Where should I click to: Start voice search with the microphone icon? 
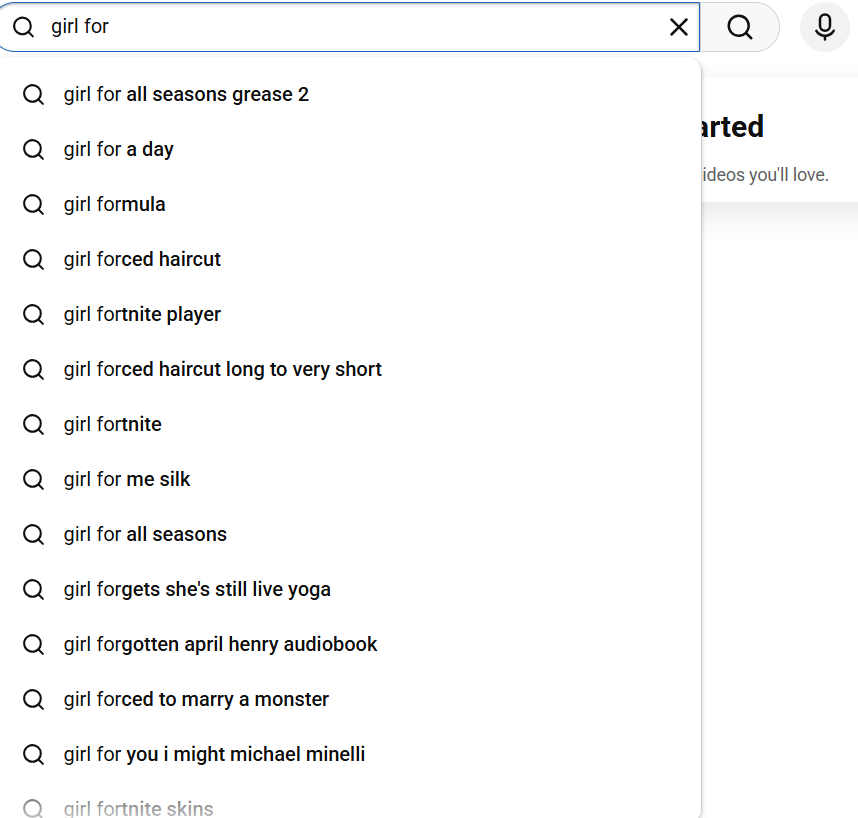tap(824, 27)
